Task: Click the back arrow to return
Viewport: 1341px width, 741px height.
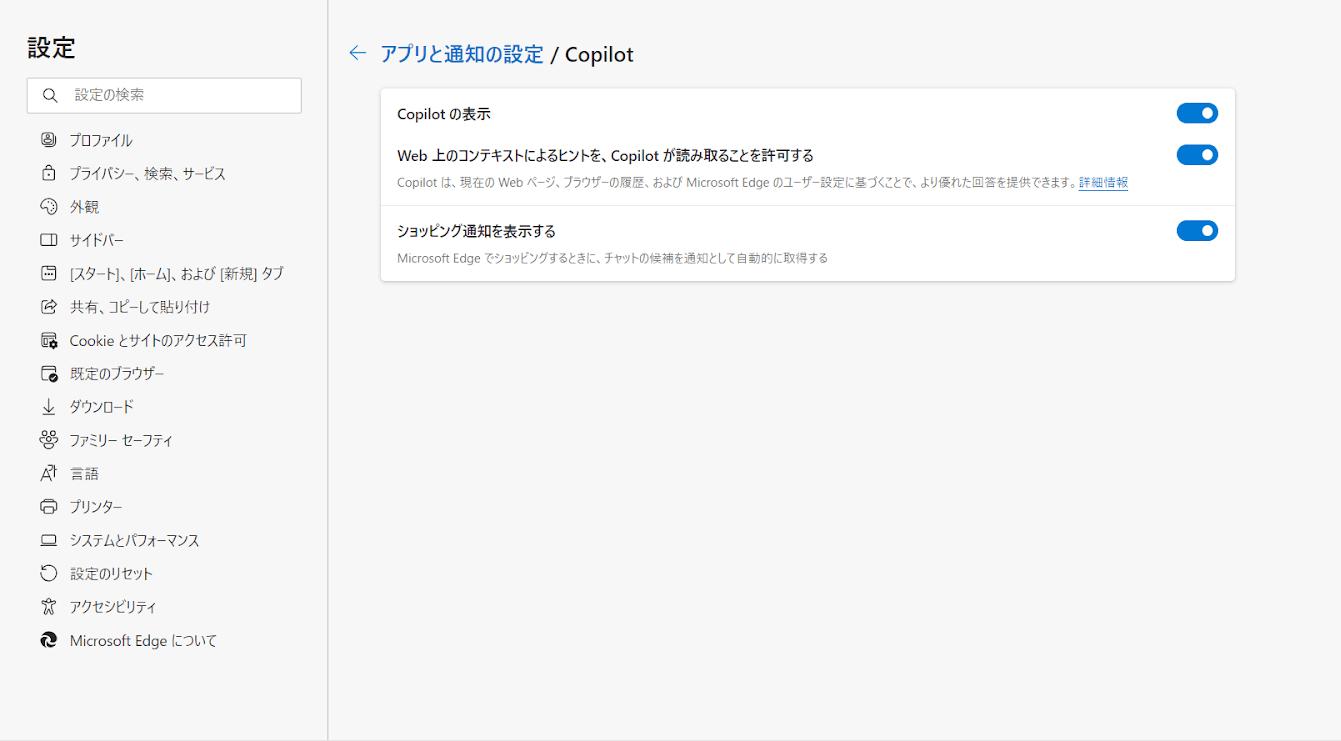Action: pos(358,53)
